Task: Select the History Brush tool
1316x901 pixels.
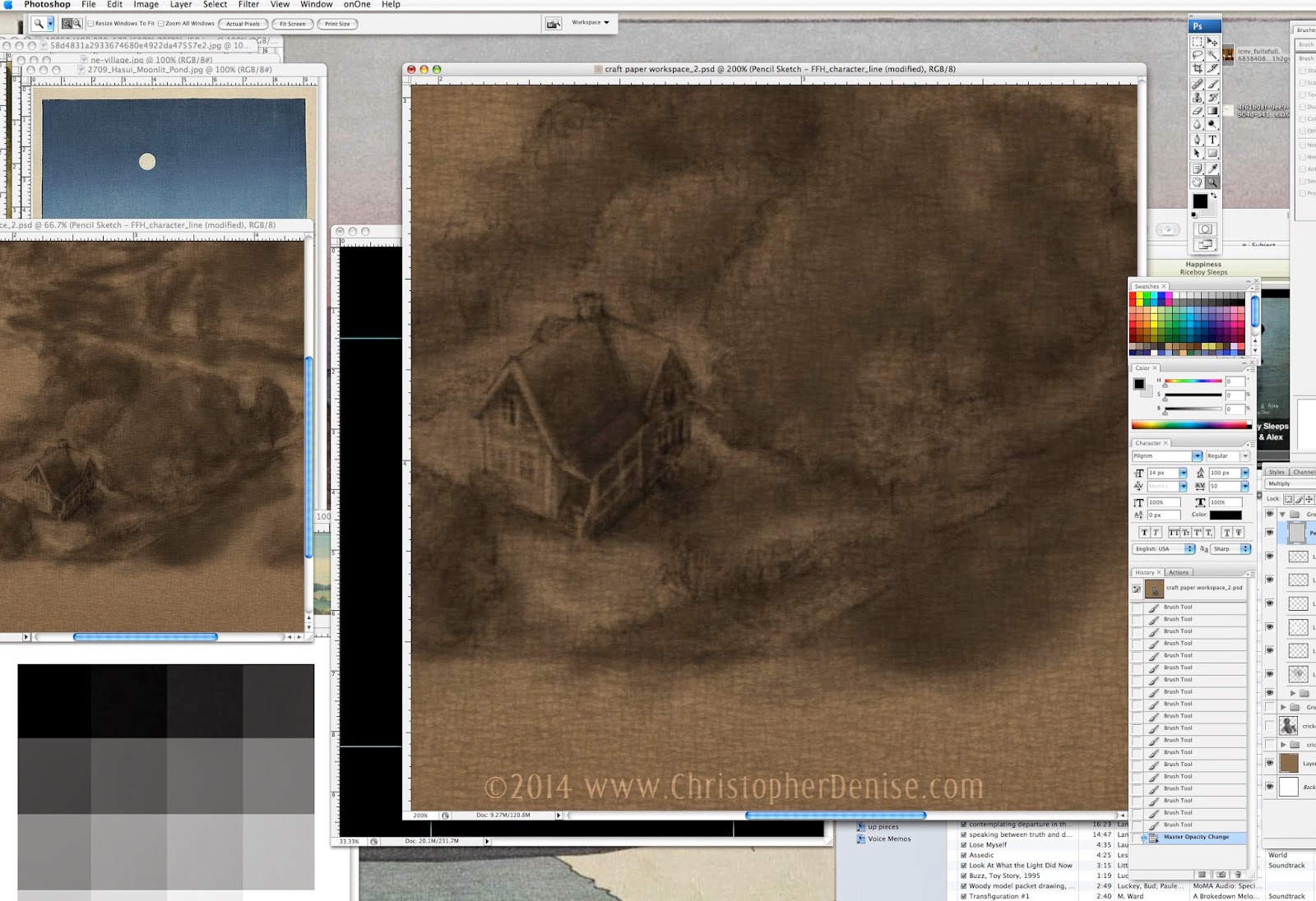Action: coord(1212,97)
